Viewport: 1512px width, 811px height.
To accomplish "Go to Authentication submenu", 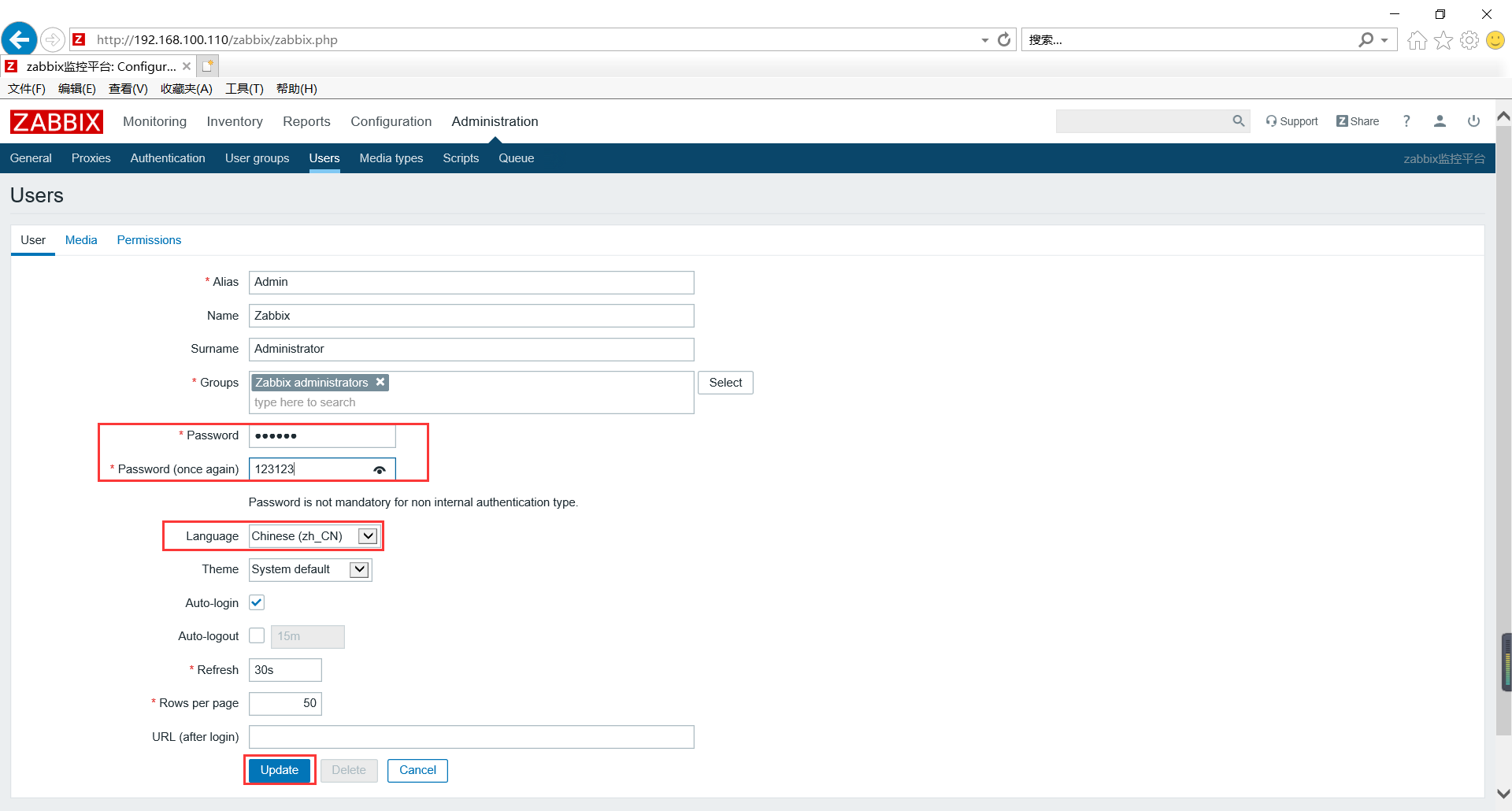I will click(168, 158).
